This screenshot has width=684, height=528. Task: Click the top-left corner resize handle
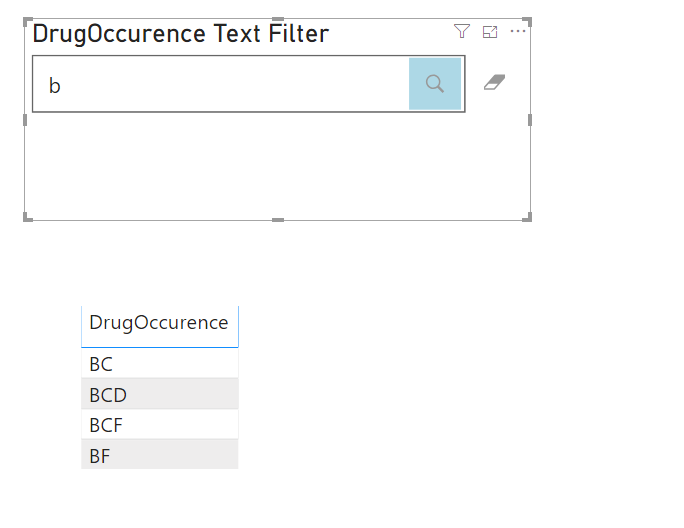(x=27, y=21)
